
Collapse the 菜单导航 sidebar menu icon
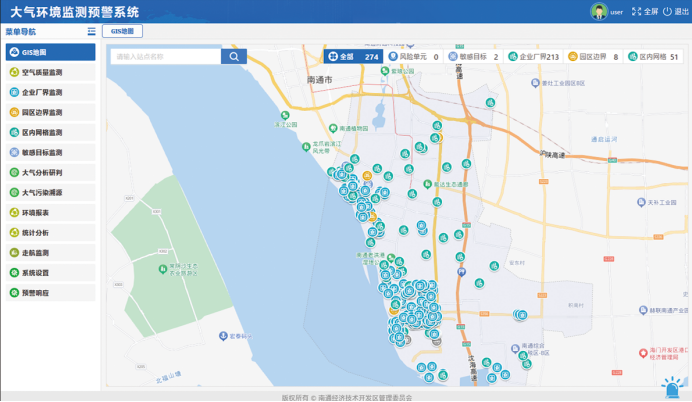point(91,31)
